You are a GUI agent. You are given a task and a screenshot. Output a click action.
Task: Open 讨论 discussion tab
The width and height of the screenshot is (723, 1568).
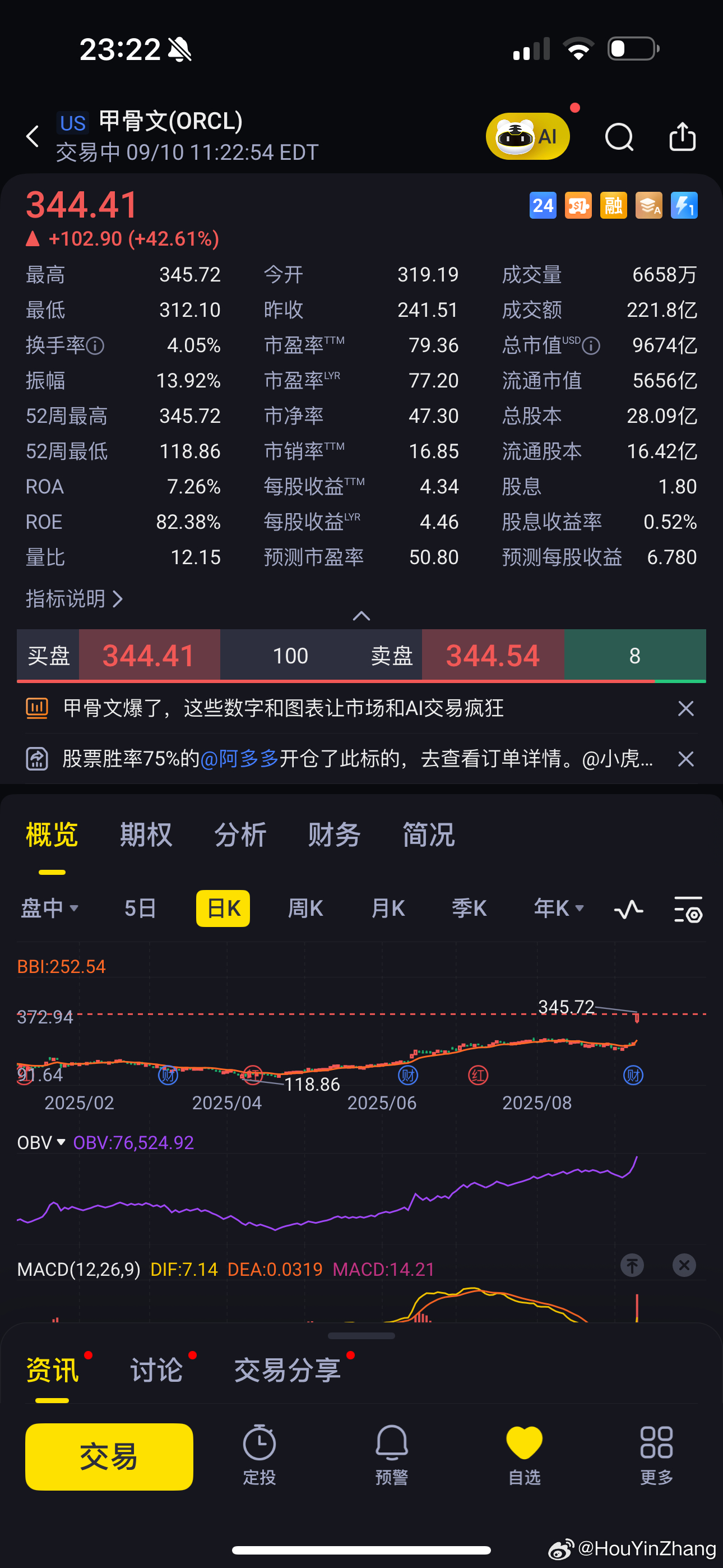(156, 1371)
